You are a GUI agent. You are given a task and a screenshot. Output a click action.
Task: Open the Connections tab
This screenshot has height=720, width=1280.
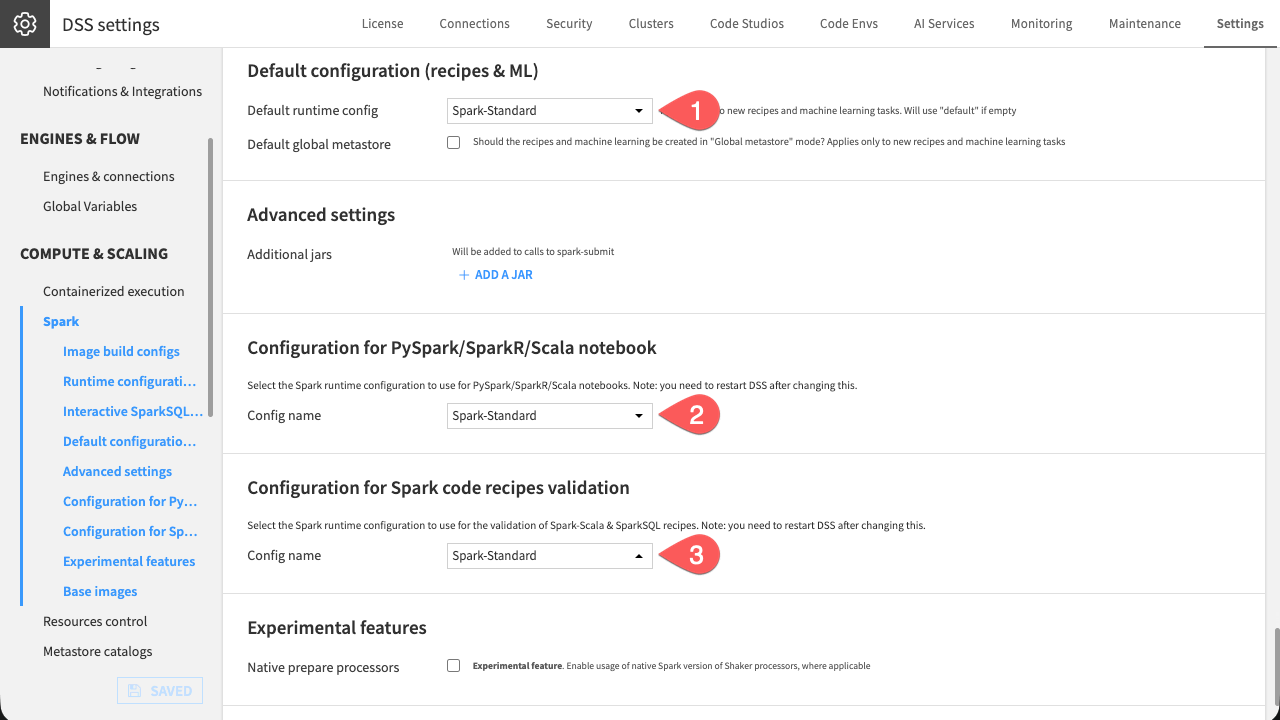pos(474,24)
